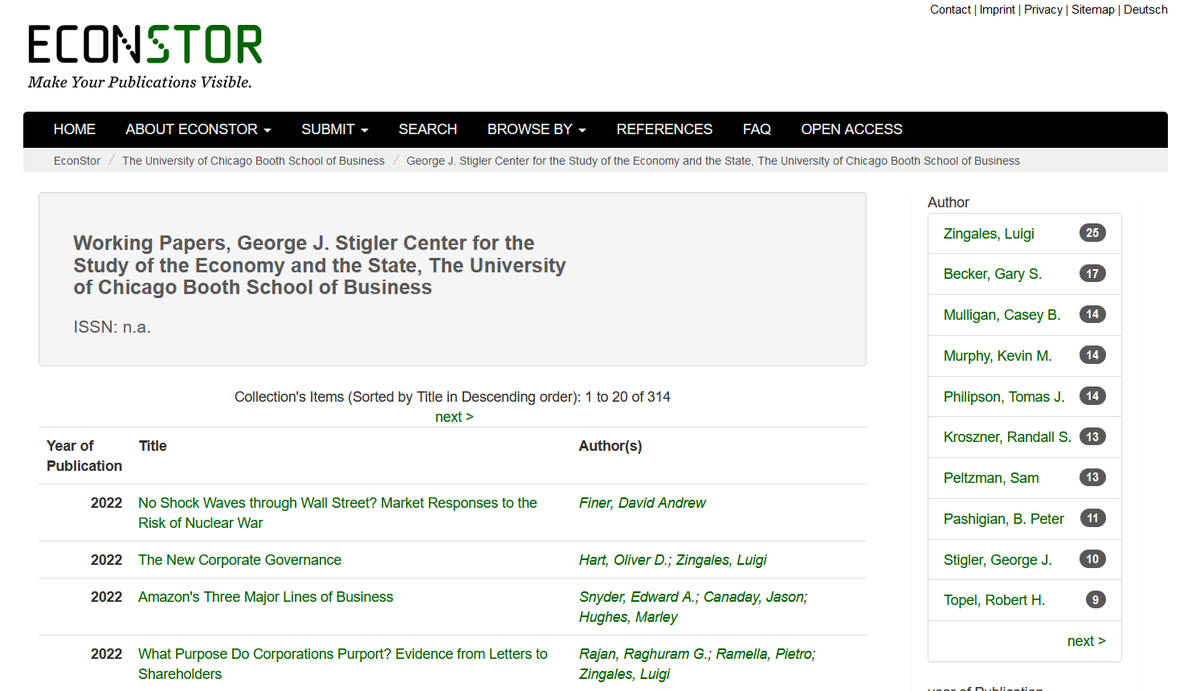The width and height of the screenshot is (1200, 691).
Task: Click the Title column header
Action: coord(153,446)
